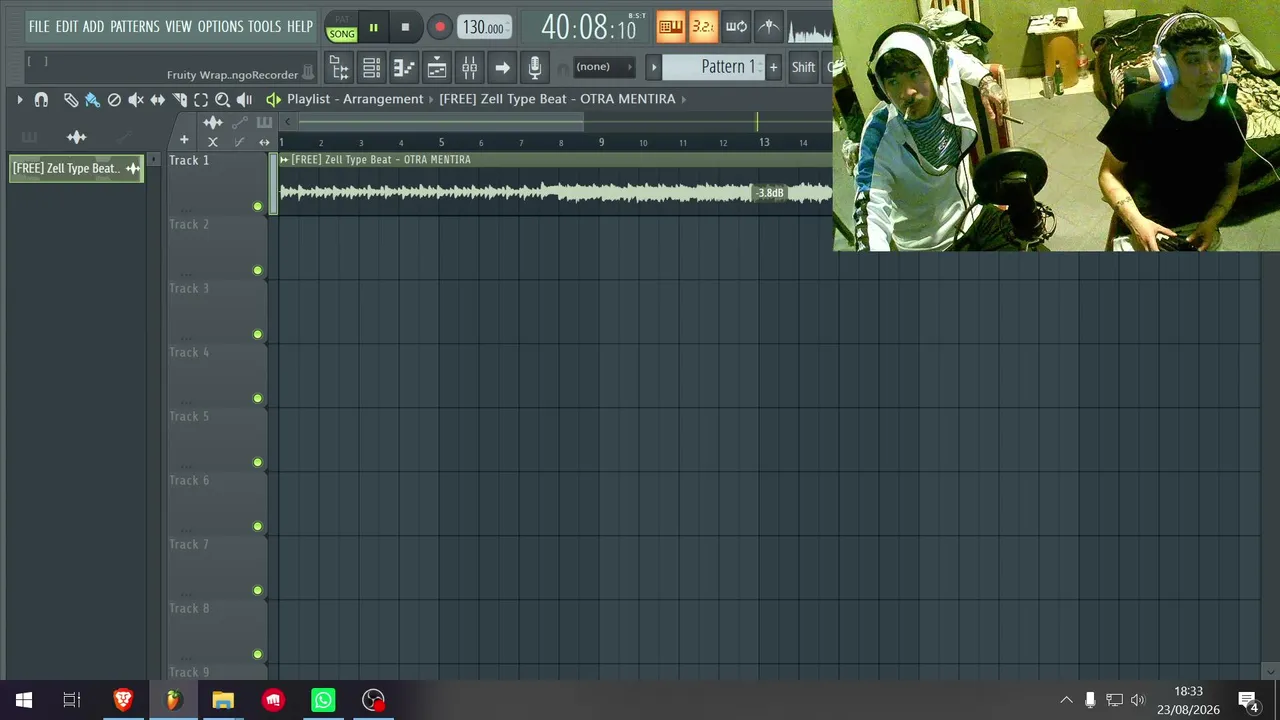Image resolution: width=1280 pixels, height=720 pixels.
Task: Select the Delete tool
Action: [x=114, y=99]
